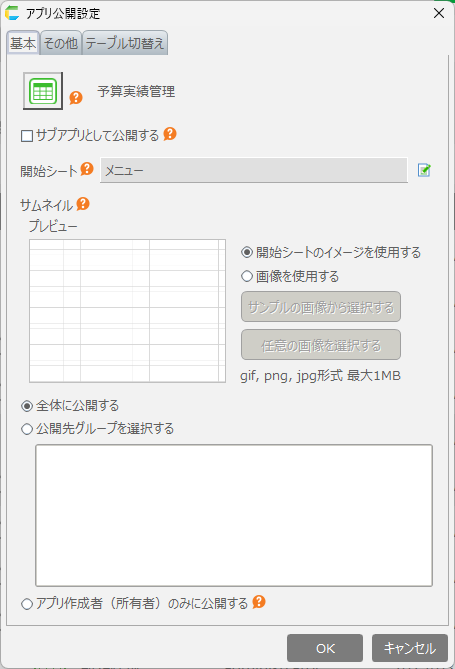This screenshot has width=455, height=669.
Task: Open help icon next to 開始シート
Action: click(x=87, y=169)
